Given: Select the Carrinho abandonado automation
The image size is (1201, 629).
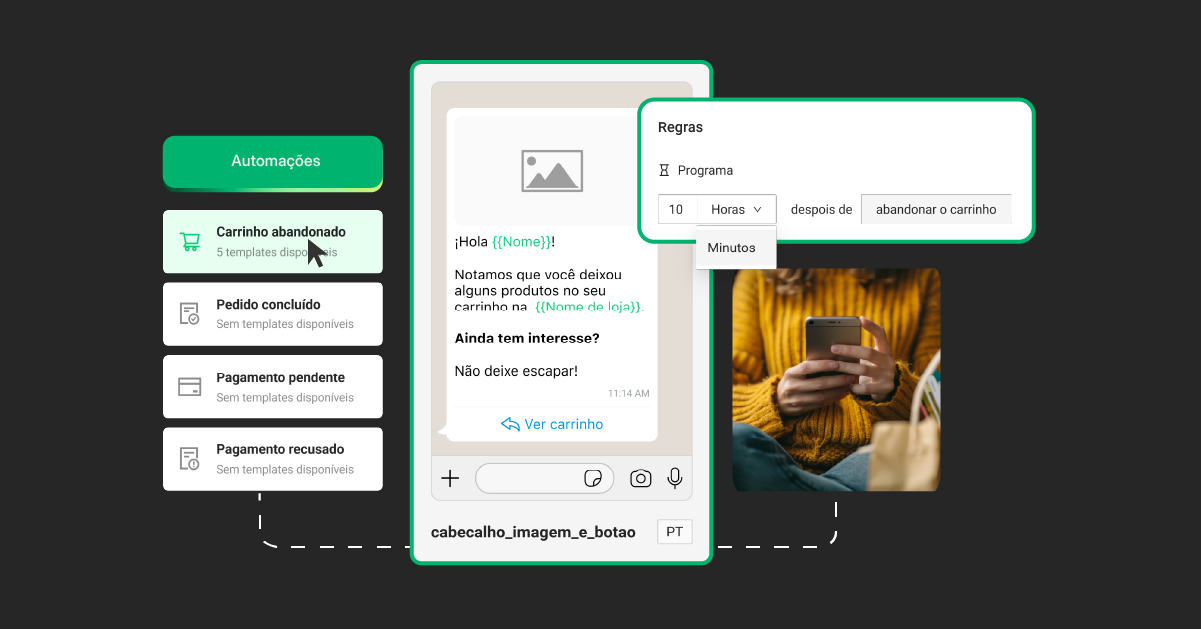Looking at the screenshot, I should pyautogui.click(x=272, y=241).
